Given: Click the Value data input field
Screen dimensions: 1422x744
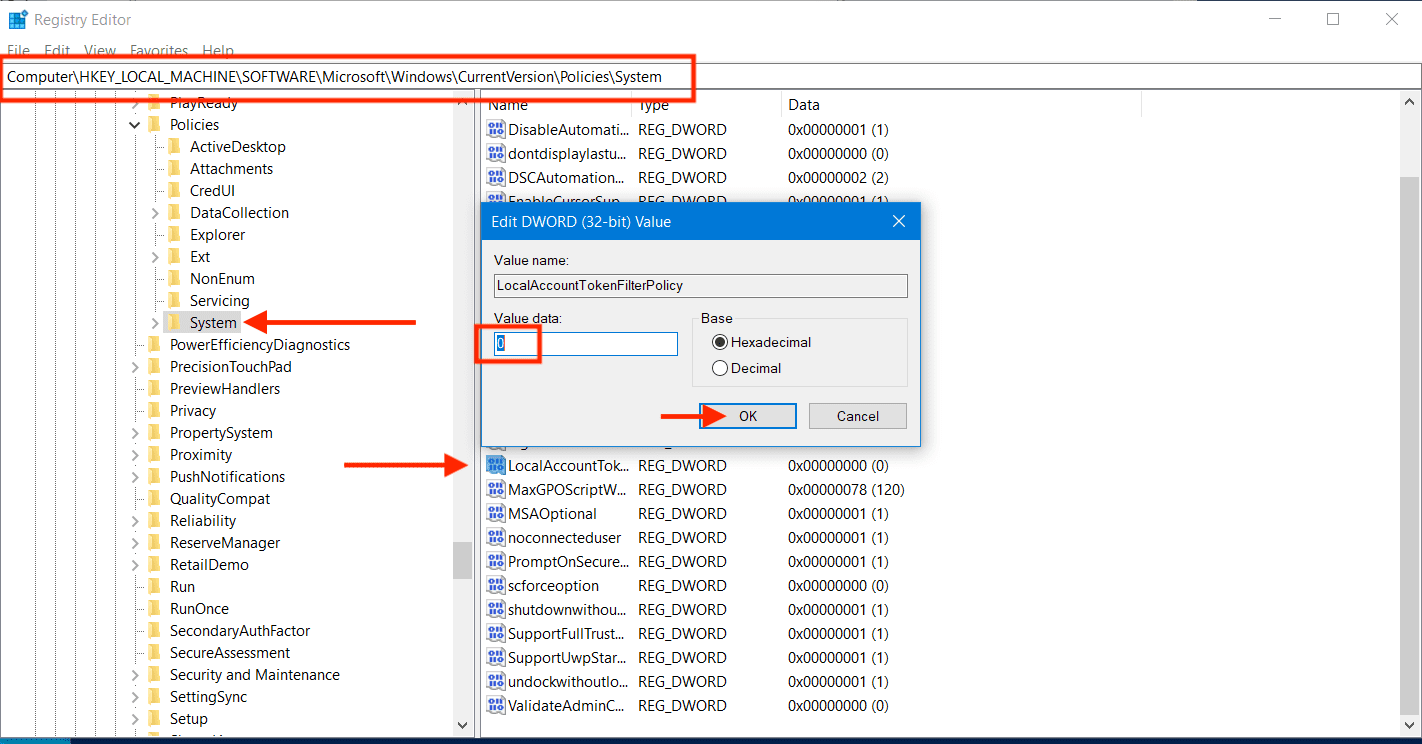Looking at the screenshot, I should 586,344.
